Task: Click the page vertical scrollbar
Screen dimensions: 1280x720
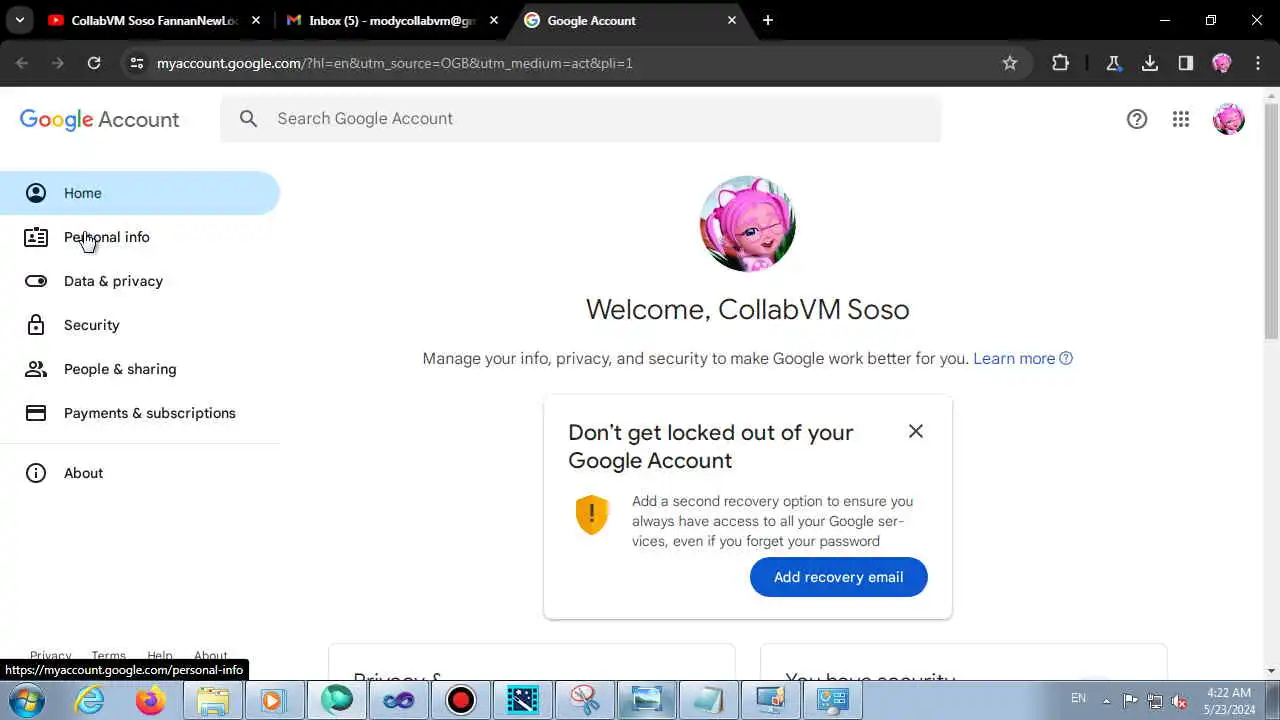Action: pos(1272,219)
